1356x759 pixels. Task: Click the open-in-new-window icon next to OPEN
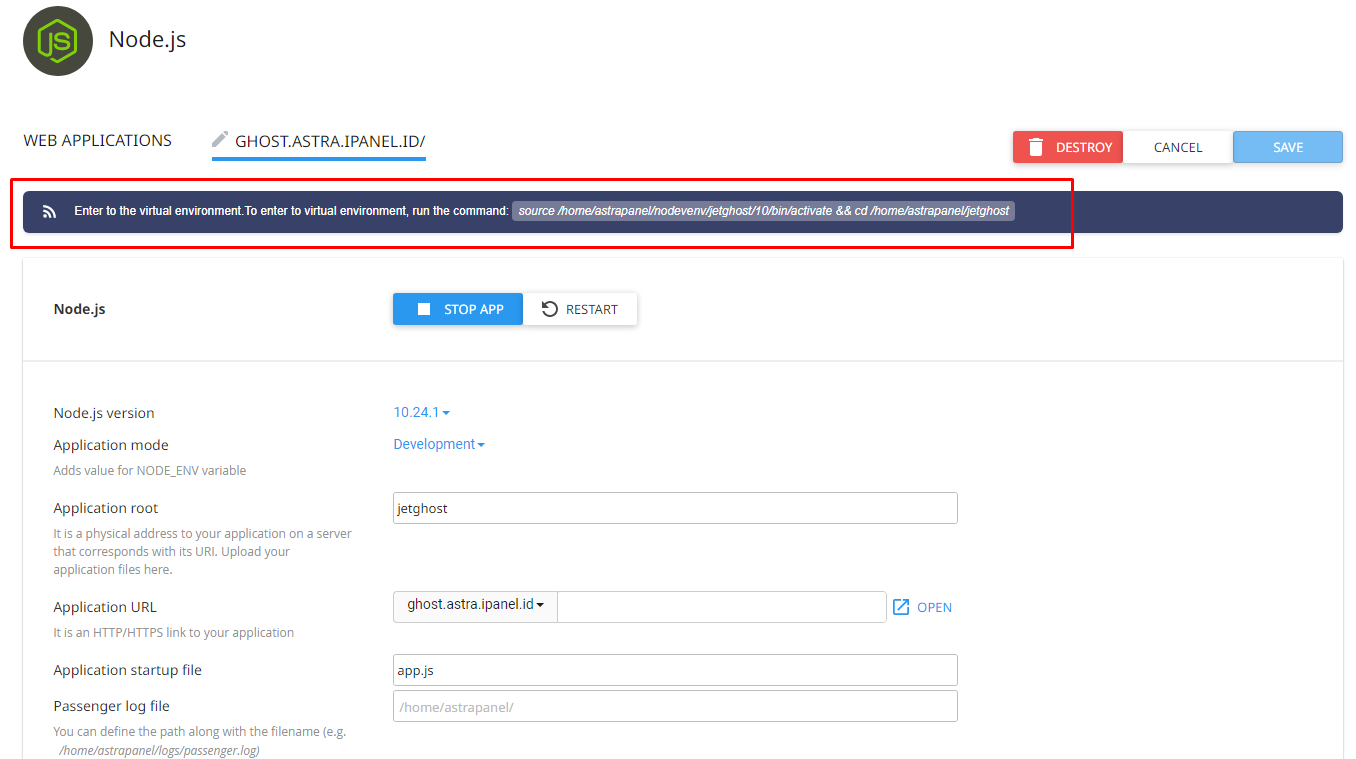point(901,607)
